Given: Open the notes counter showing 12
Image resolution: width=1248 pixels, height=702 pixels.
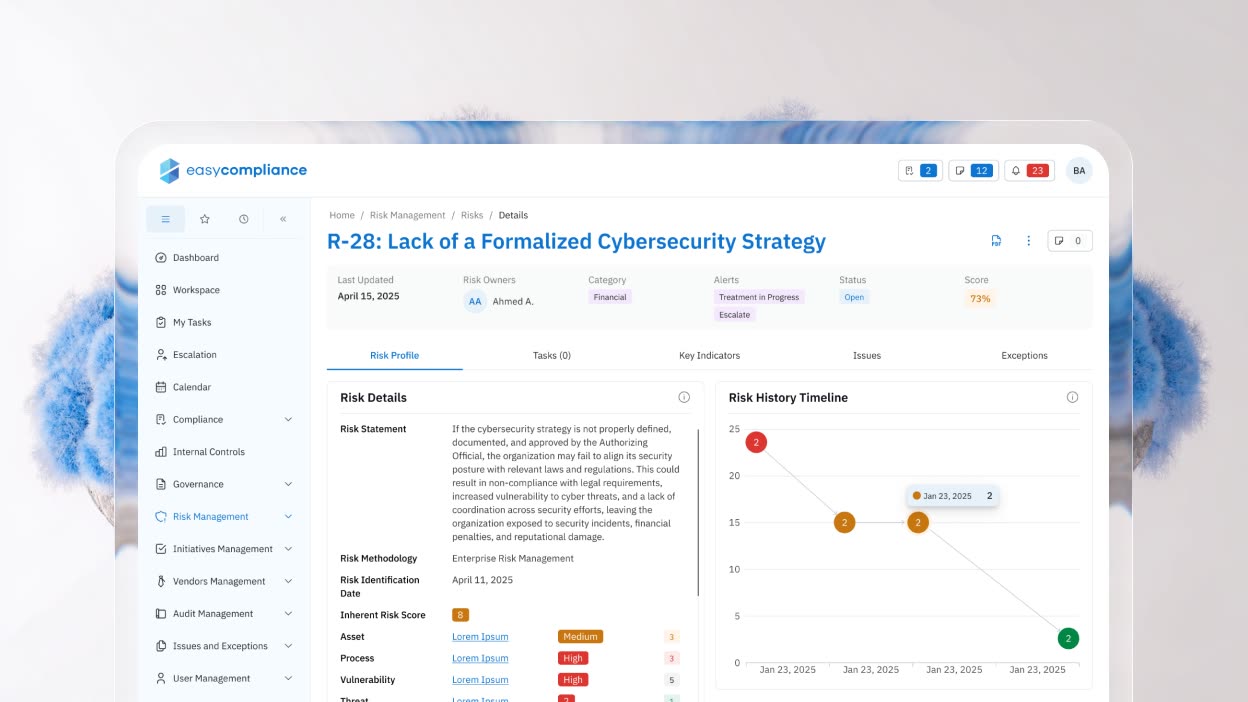Looking at the screenshot, I should point(973,171).
